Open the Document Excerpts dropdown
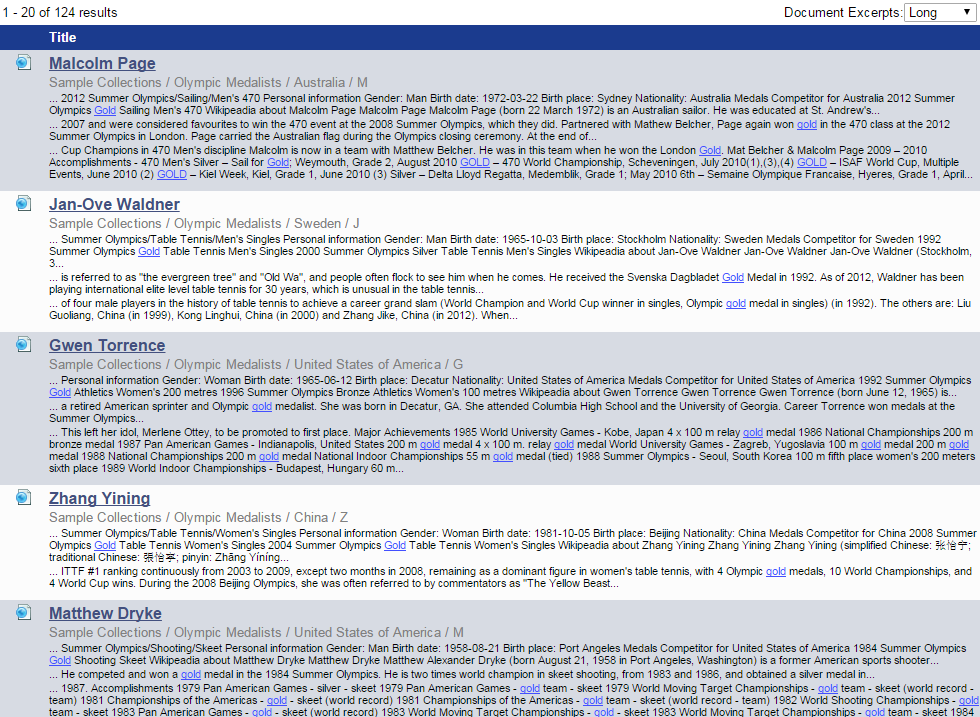Screen dimensions: 980x717 coord(939,12)
